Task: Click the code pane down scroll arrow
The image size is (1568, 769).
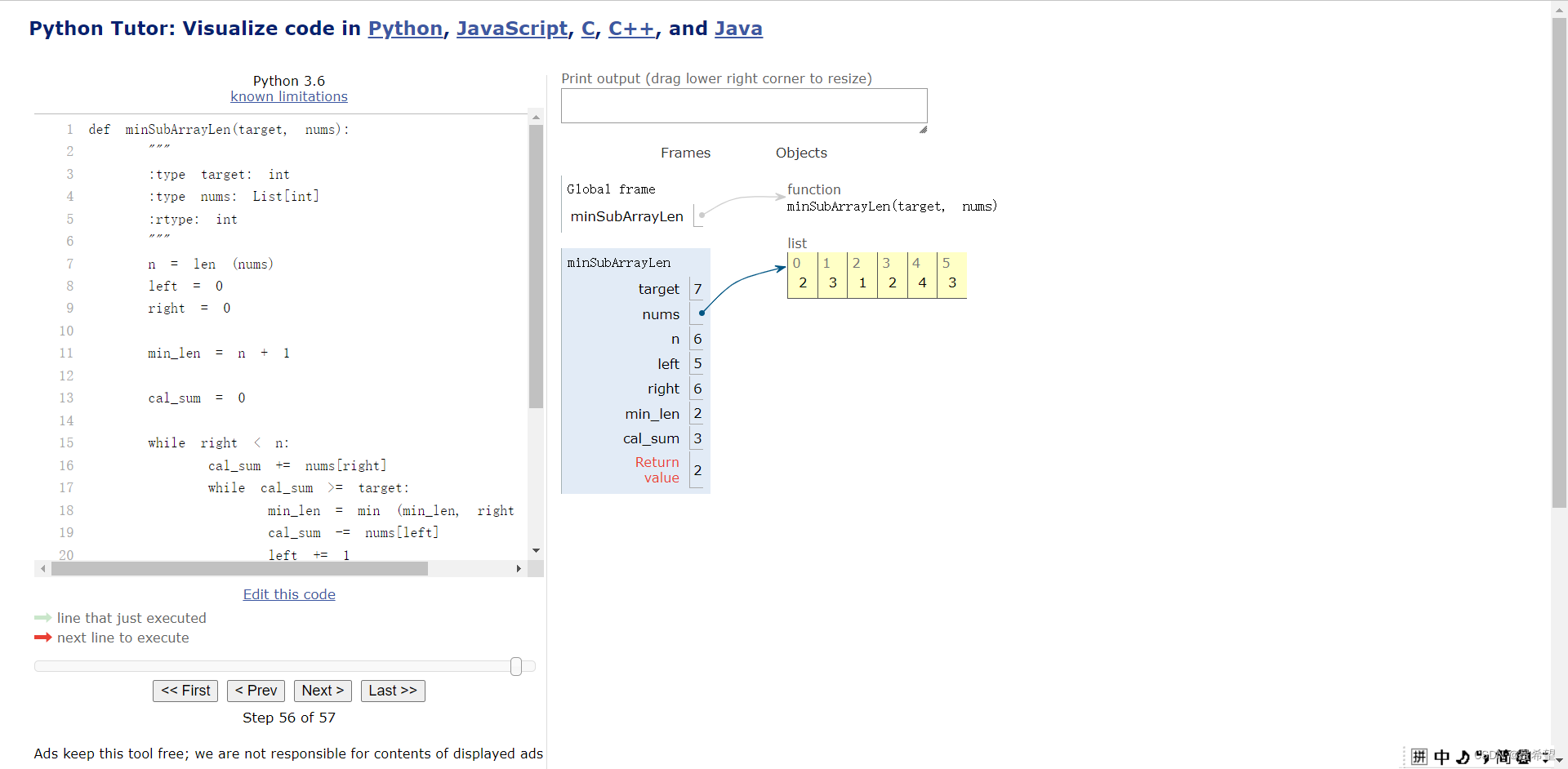Action: click(536, 551)
